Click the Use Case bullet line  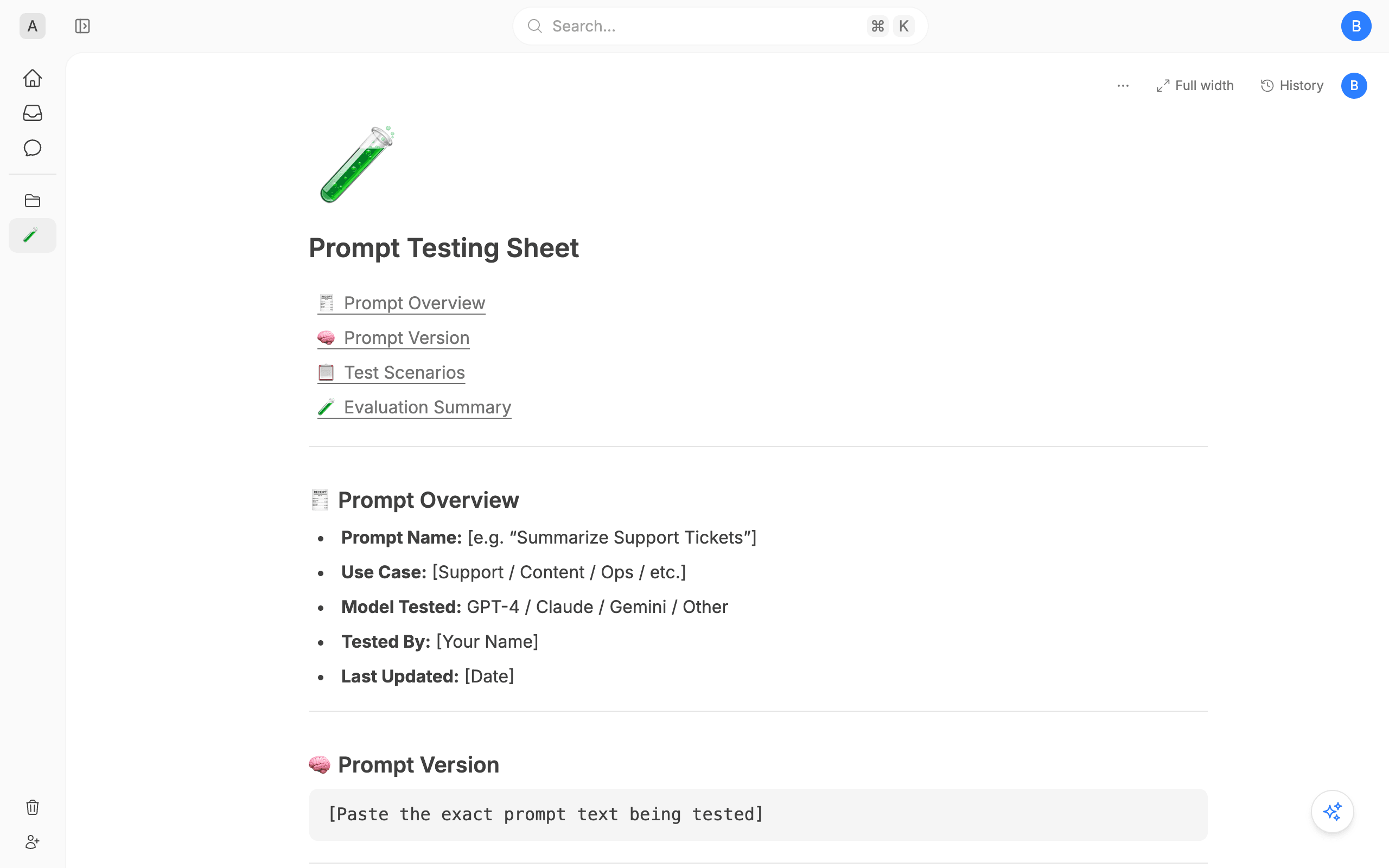[x=514, y=572]
